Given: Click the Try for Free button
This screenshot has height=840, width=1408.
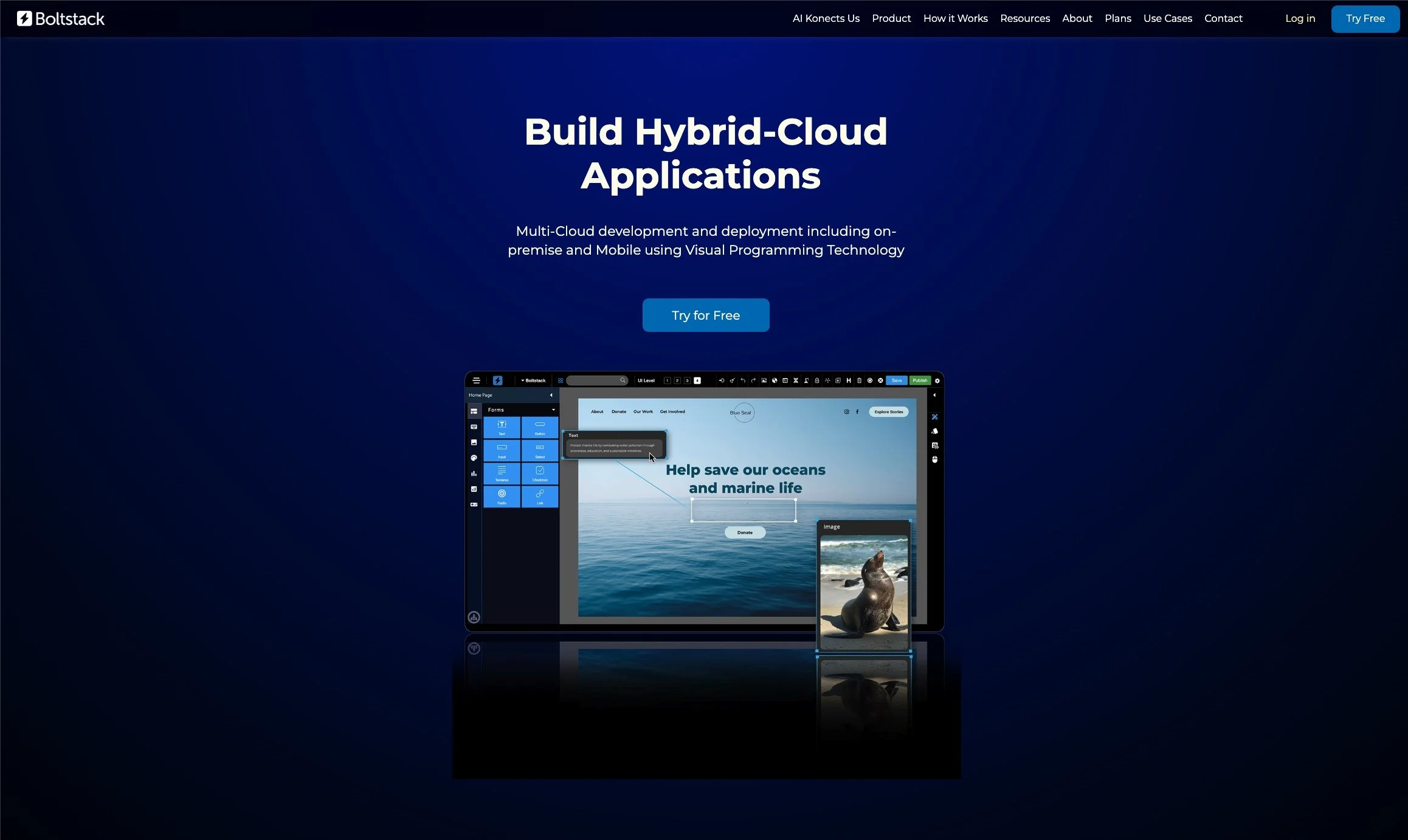Looking at the screenshot, I should coord(705,315).
